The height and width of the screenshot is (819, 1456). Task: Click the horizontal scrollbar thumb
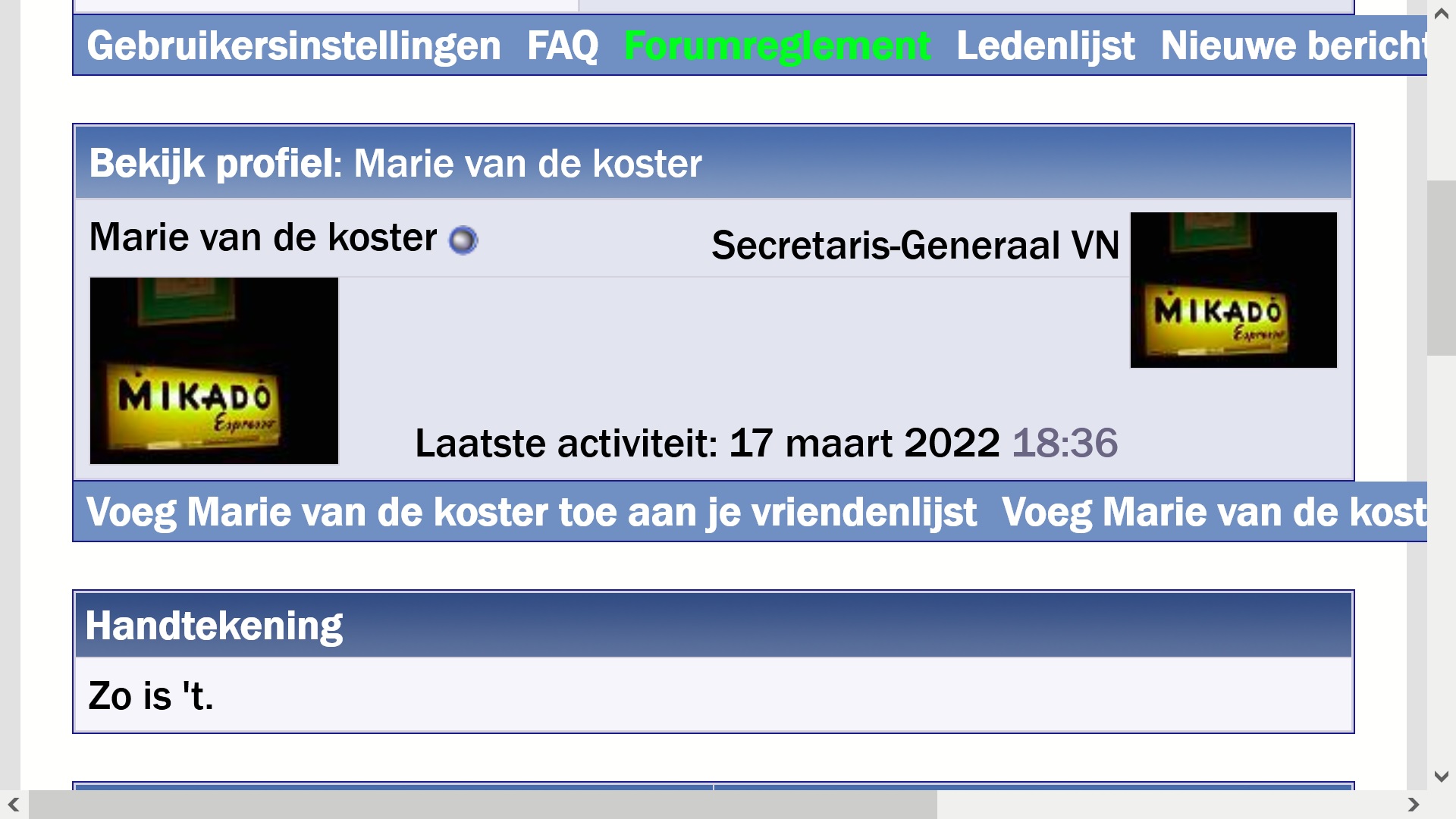coord(483,805)
